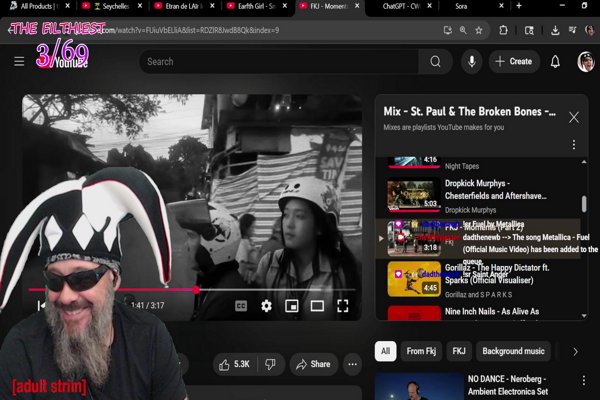Dislike the video with thumbs down
The height and width of the screenshot is (400, 600).
(271, 364)
